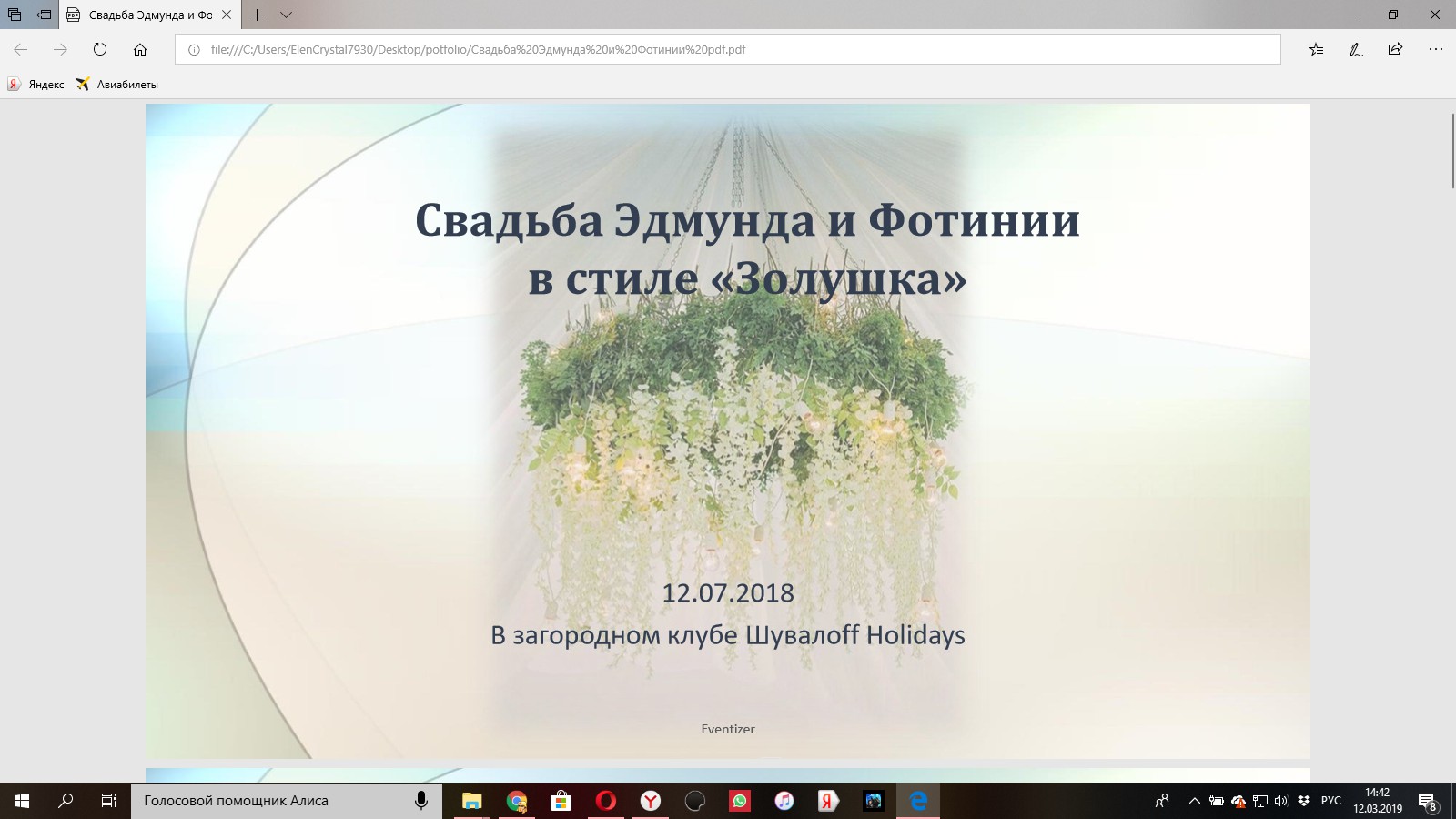Show site information for the file URL
Screen dimensions: 1456x819
click(x=194, y=50)
